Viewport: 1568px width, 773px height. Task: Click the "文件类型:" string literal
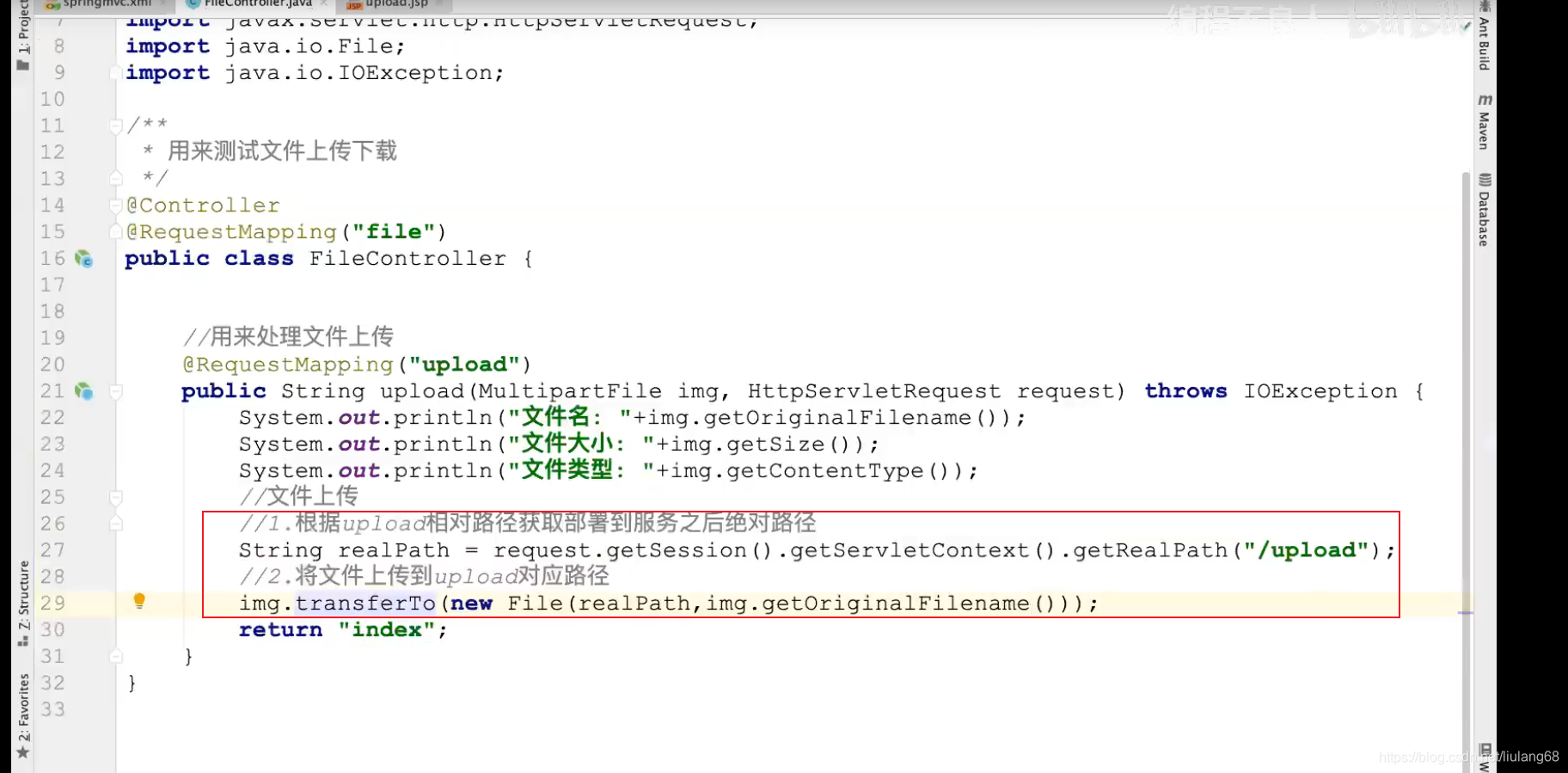[x=580, y=470]
